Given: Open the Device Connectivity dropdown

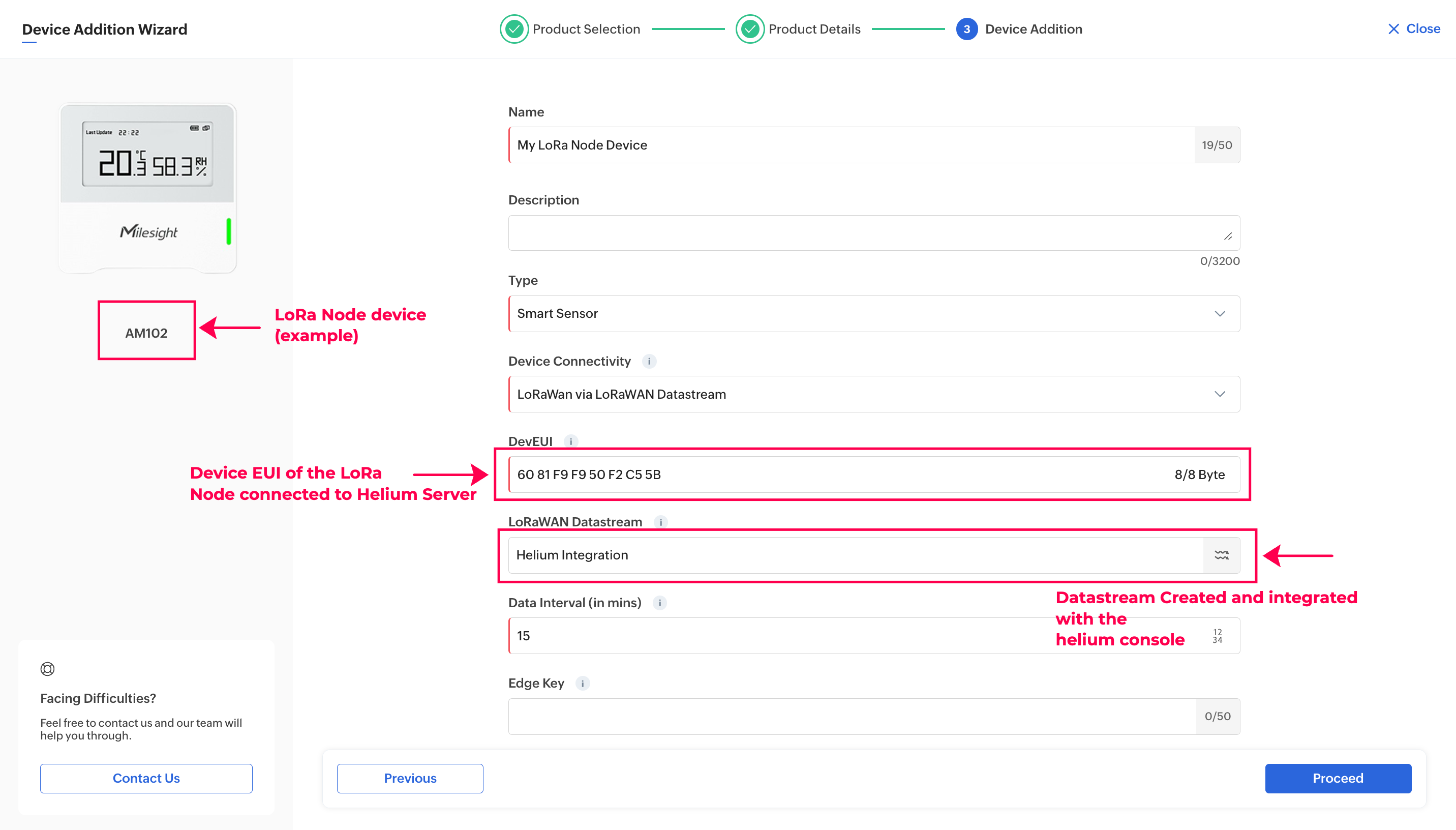Looking at the screenshot, I should (1219, 394).
